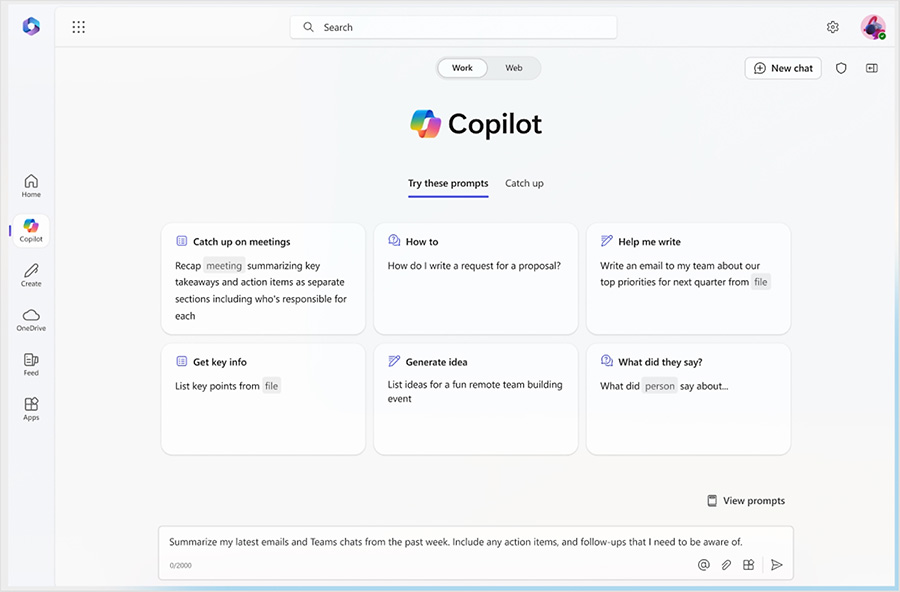
Task: Choose the Help me write prompt card
Action: [x=688, y=278]
